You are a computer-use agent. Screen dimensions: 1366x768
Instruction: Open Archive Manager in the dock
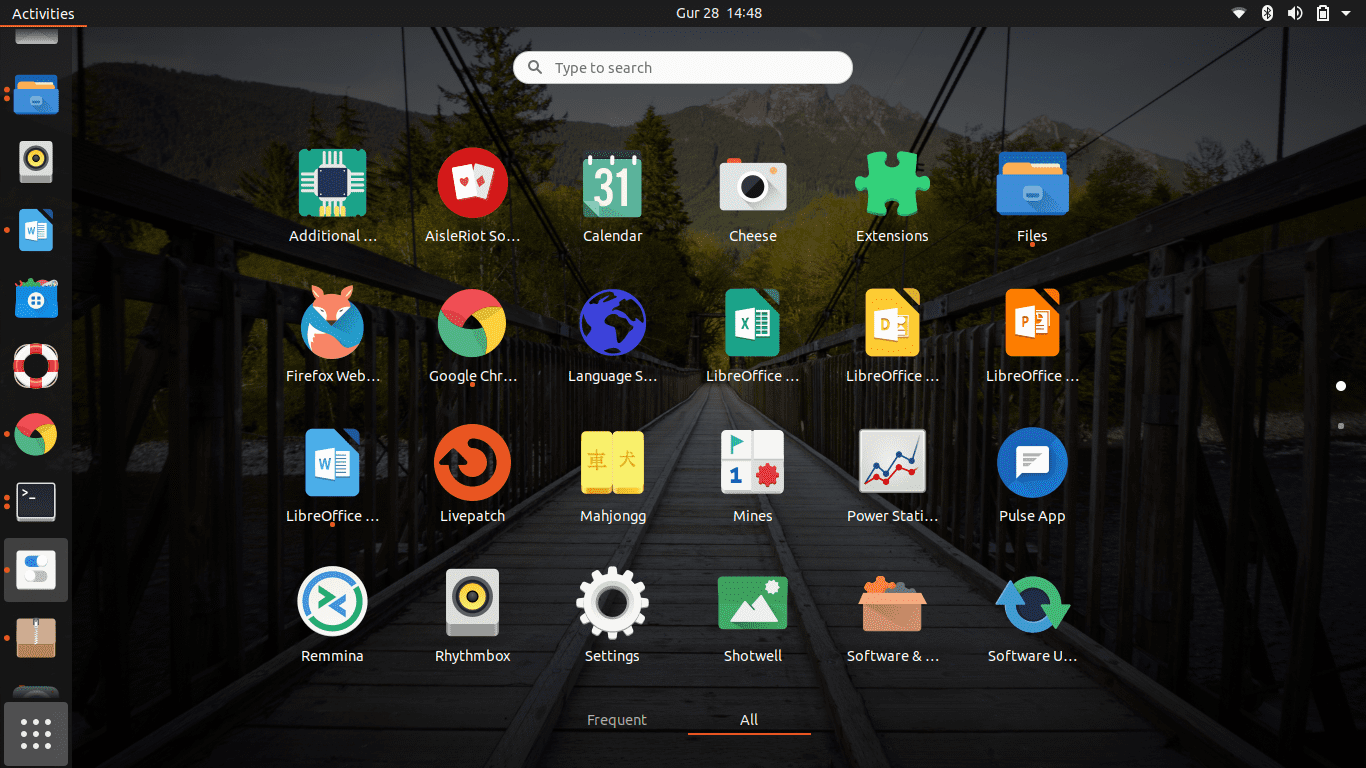[x=36, y=638]
